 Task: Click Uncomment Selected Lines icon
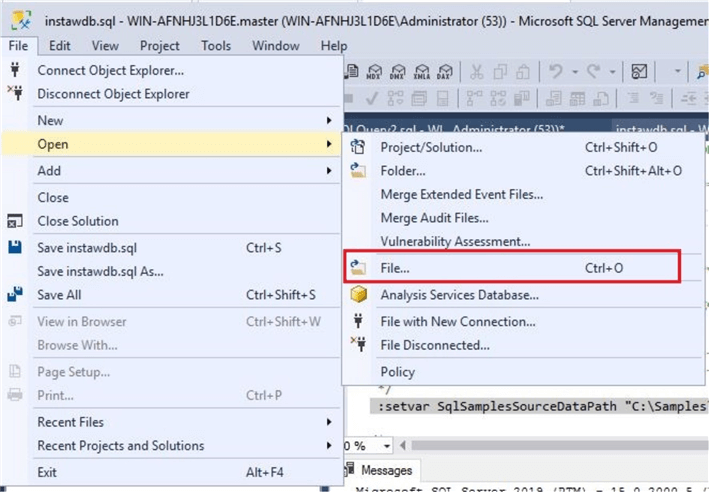656,98
